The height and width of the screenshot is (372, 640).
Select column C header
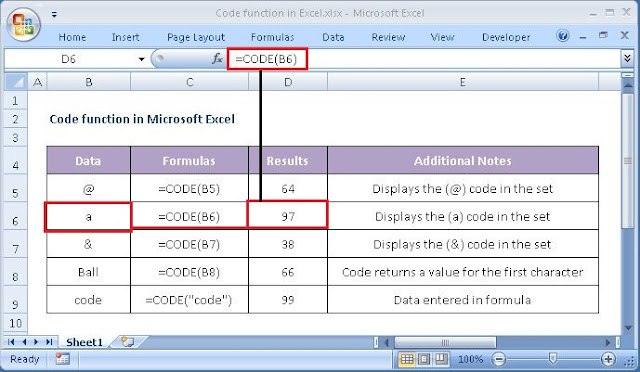coord(189,82)
